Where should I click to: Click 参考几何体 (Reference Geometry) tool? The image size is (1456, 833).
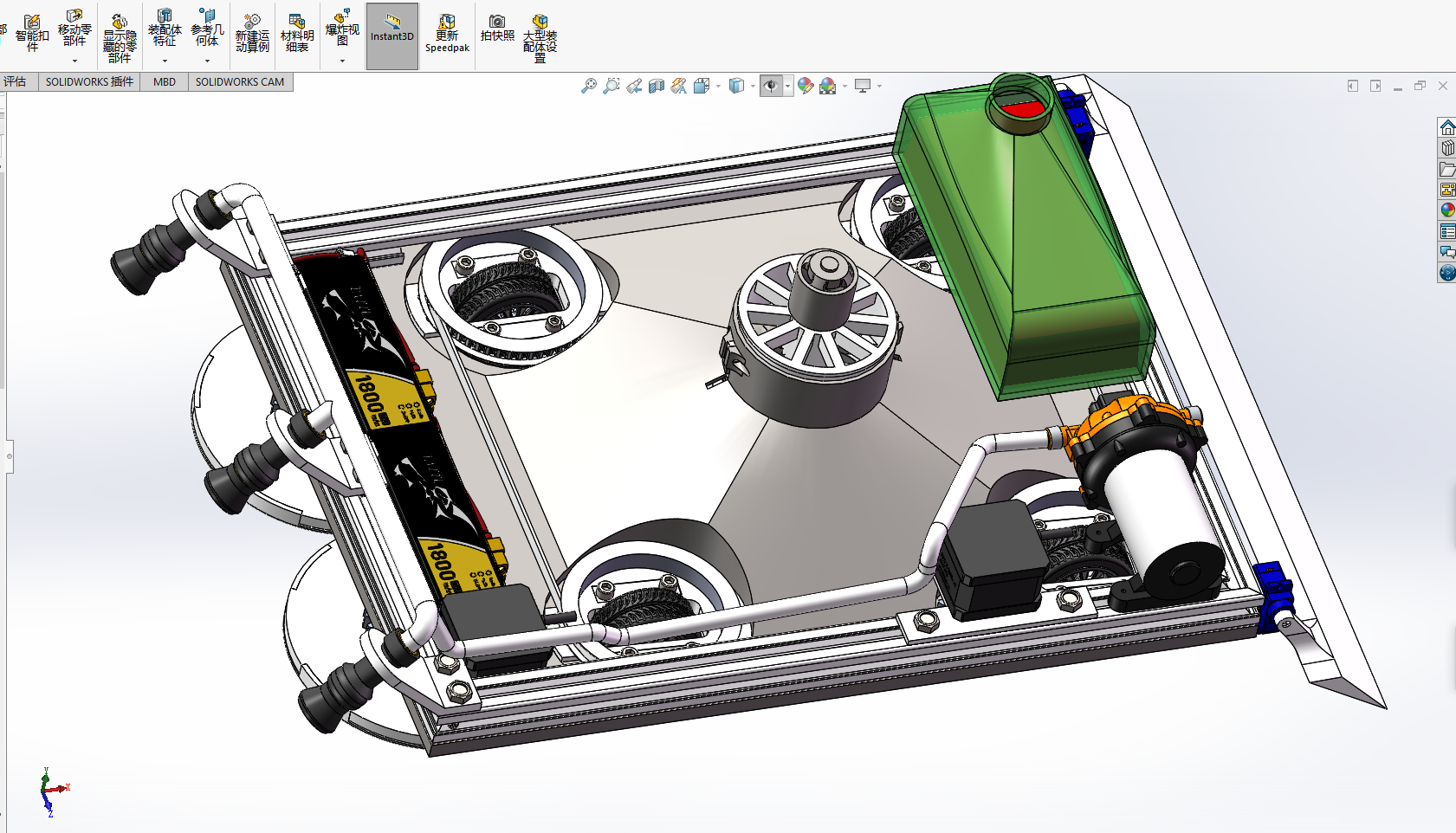click(x=207, y=29)
